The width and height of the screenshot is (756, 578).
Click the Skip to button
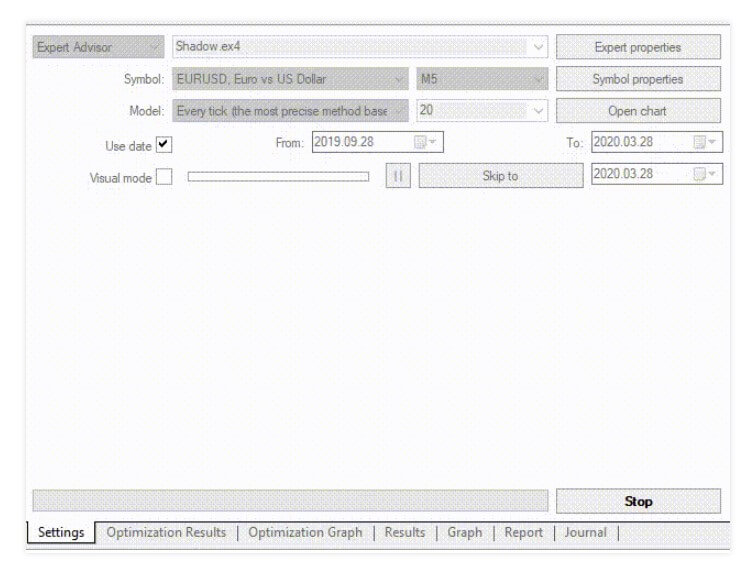[x=501, y=176]
